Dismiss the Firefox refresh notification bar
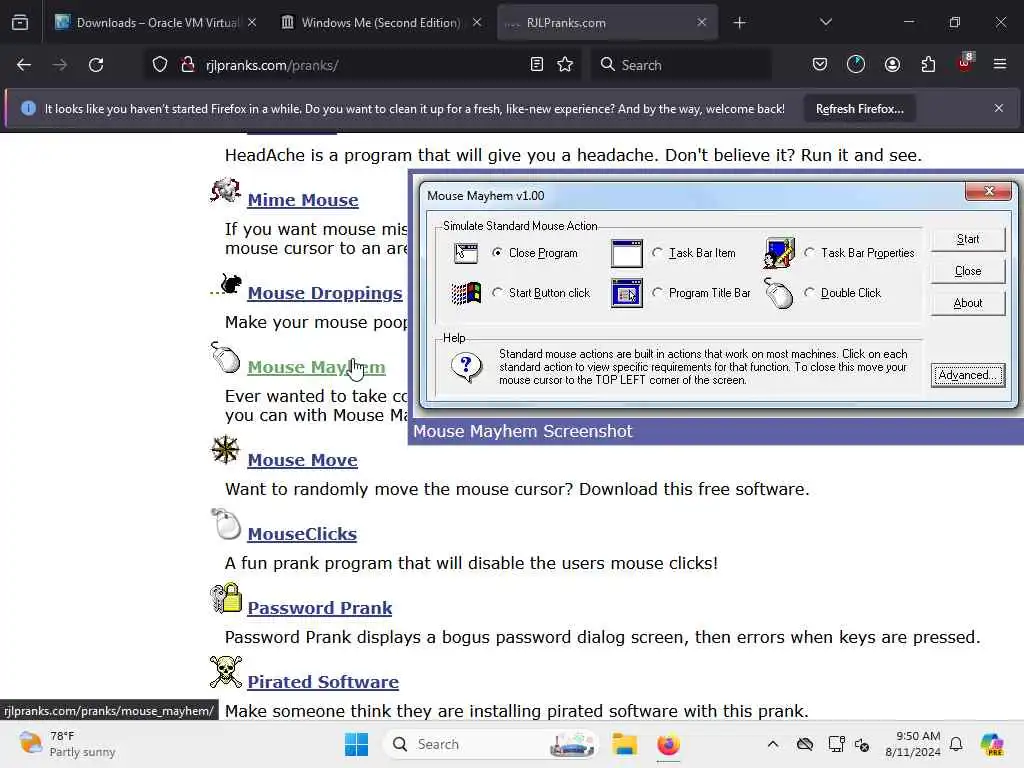The width and height of the screenshot is (1024, 768). click(x=999, y=108)
